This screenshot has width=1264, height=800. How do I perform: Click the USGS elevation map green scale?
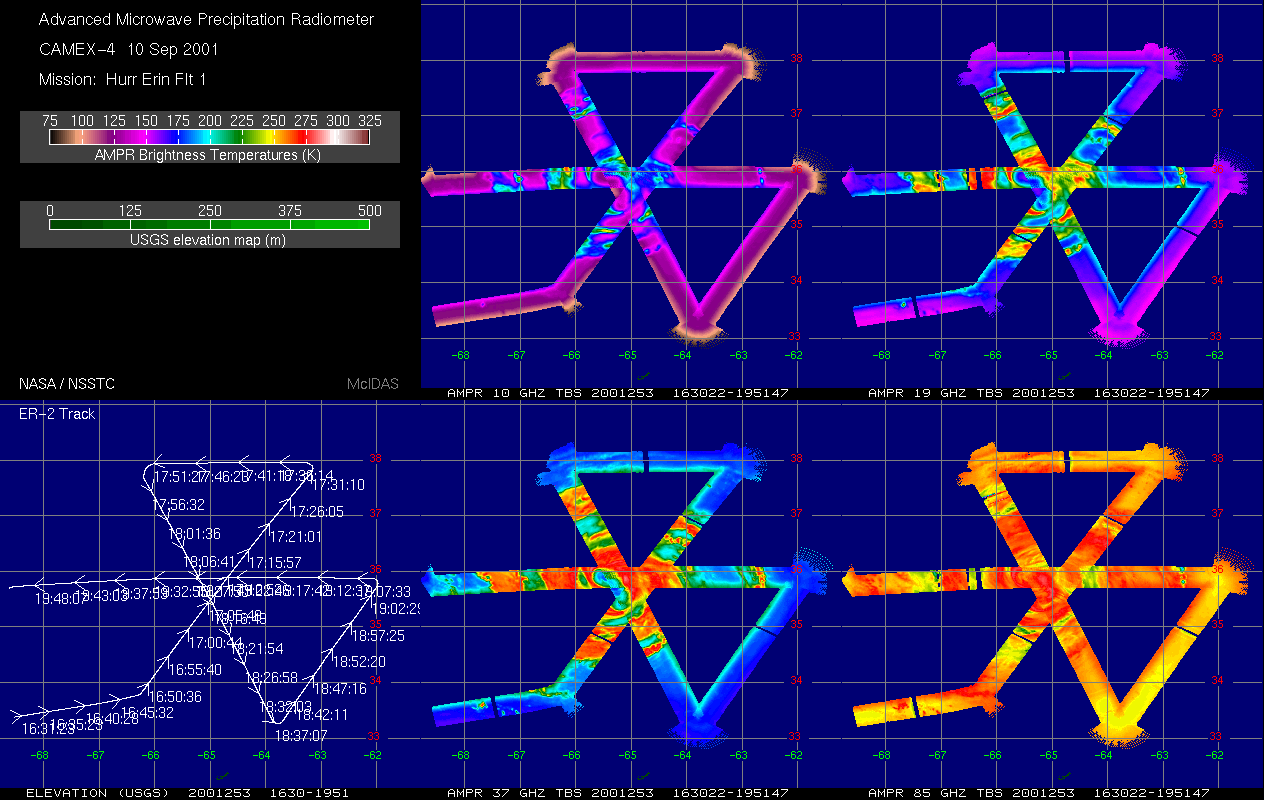click(210, 225)
